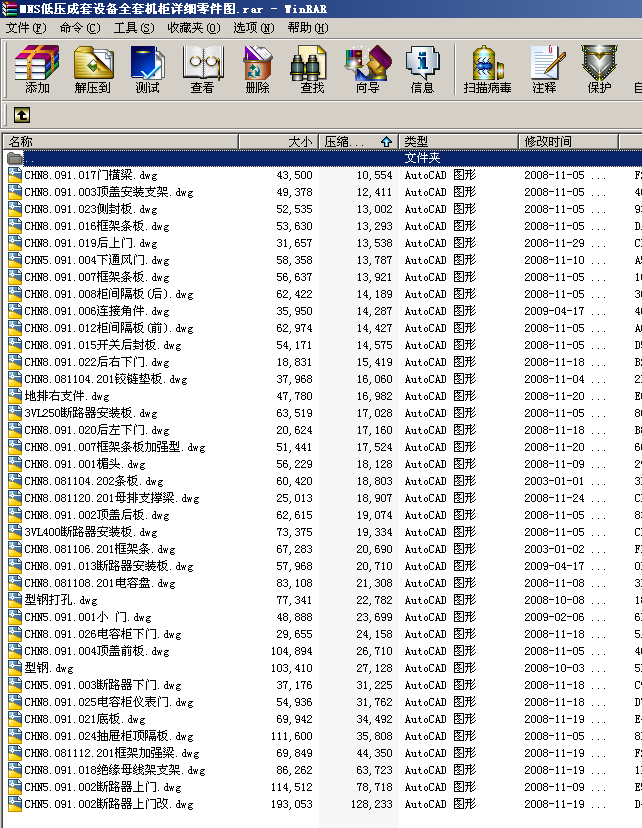Select file CHN8.091.022后右下门.dwg
642x828 pixels.
[x=97, y=362]
